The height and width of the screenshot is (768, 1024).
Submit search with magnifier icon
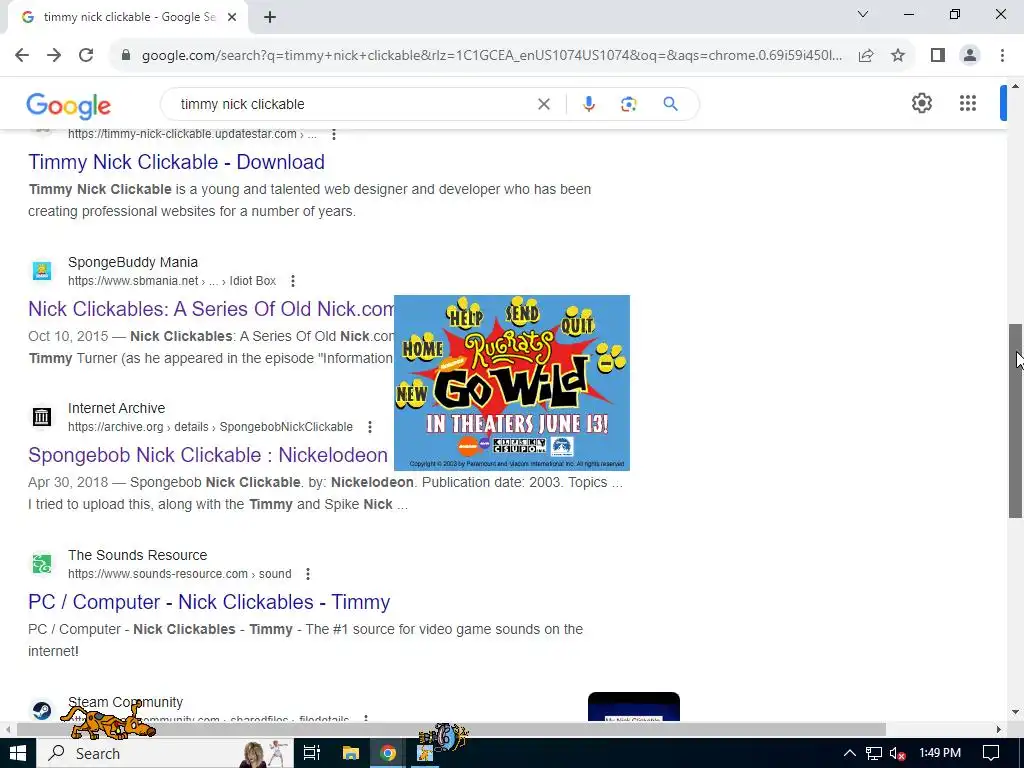[670, 104]
